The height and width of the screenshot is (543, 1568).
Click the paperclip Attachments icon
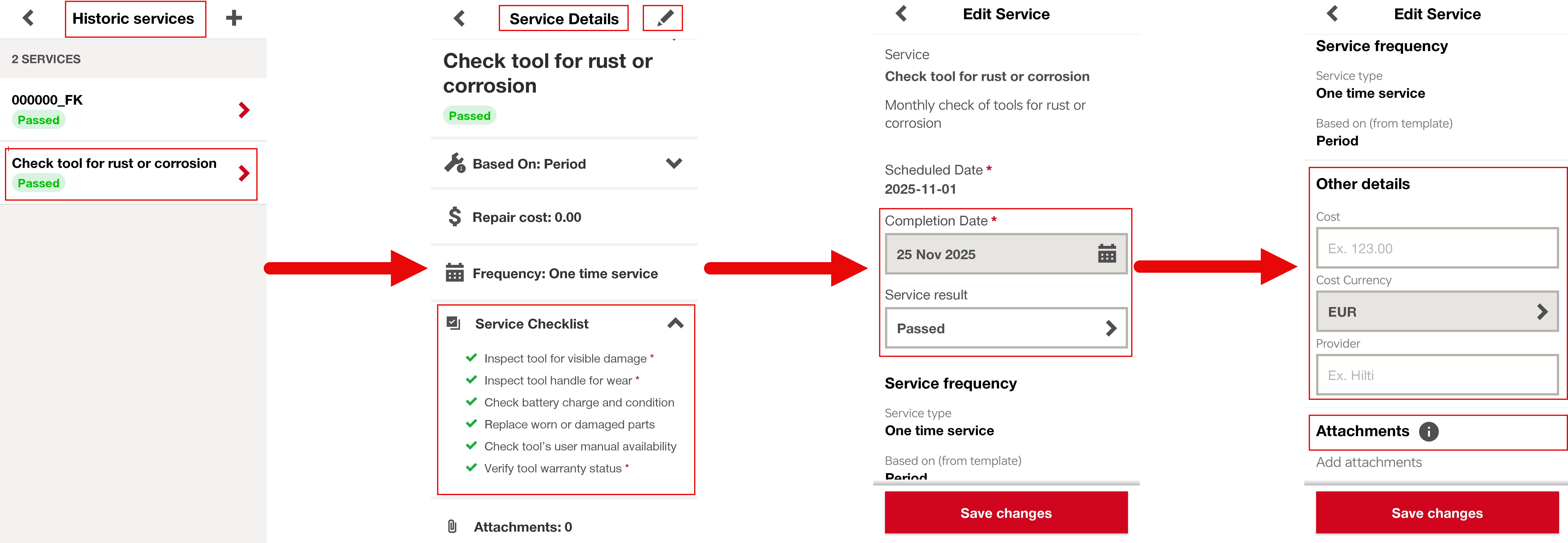tap(452, 526)
